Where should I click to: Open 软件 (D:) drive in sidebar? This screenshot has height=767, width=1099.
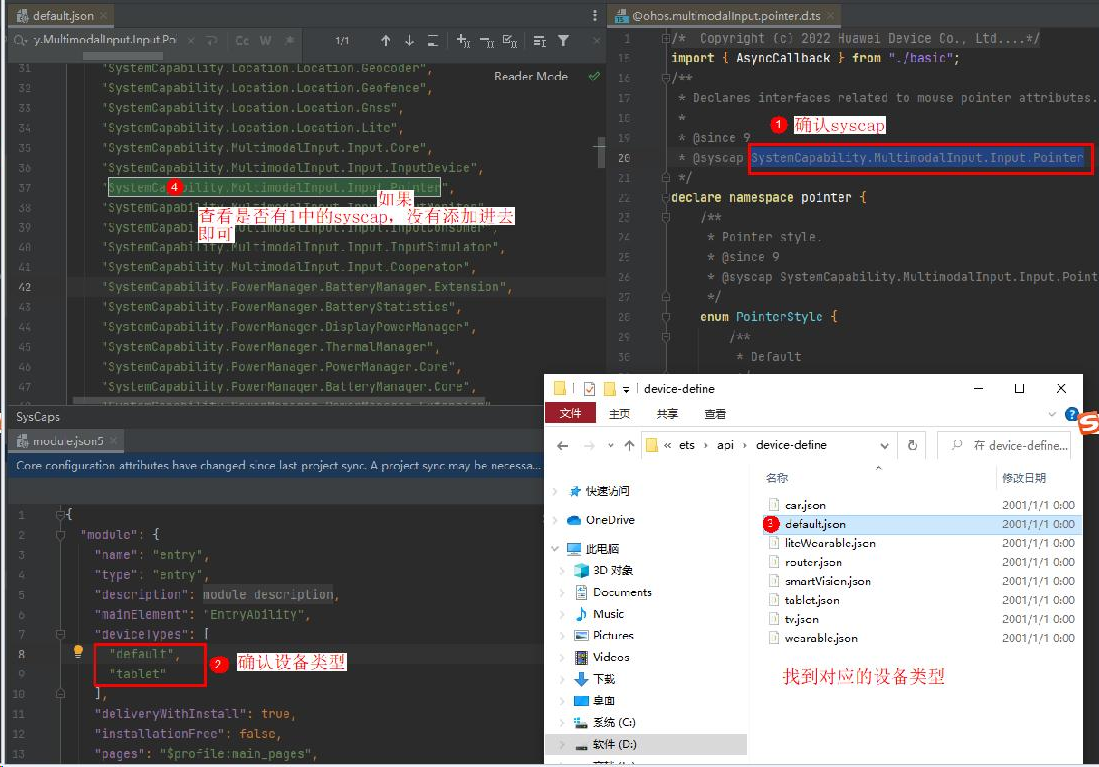click(x=615, y=744)
